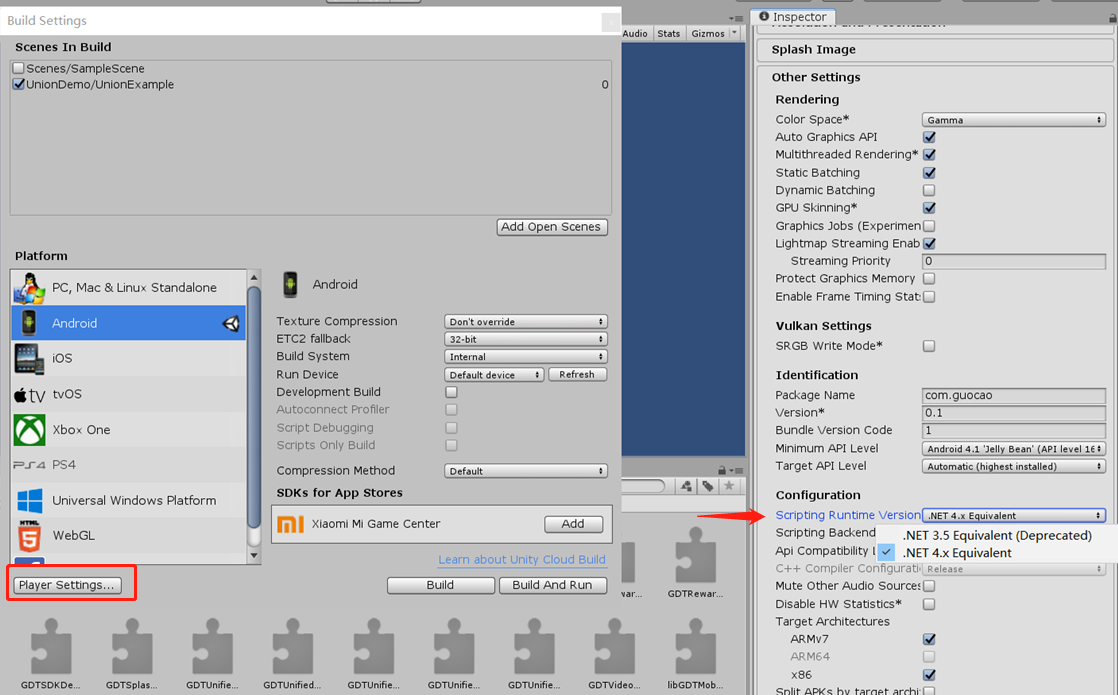Select the iOS platform icon

(x=29, y=358)
